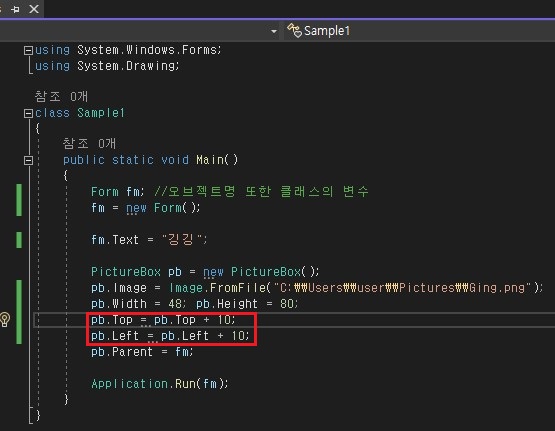The image size is (555, 431).
Task: Click the pin tab icon
Action: coord(15,9)
